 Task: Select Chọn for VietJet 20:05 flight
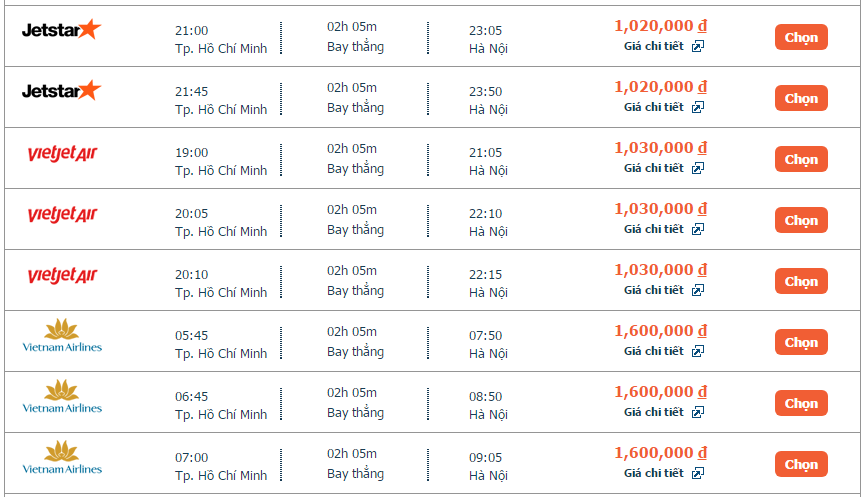pyautogui.click(x=801, y=221)
